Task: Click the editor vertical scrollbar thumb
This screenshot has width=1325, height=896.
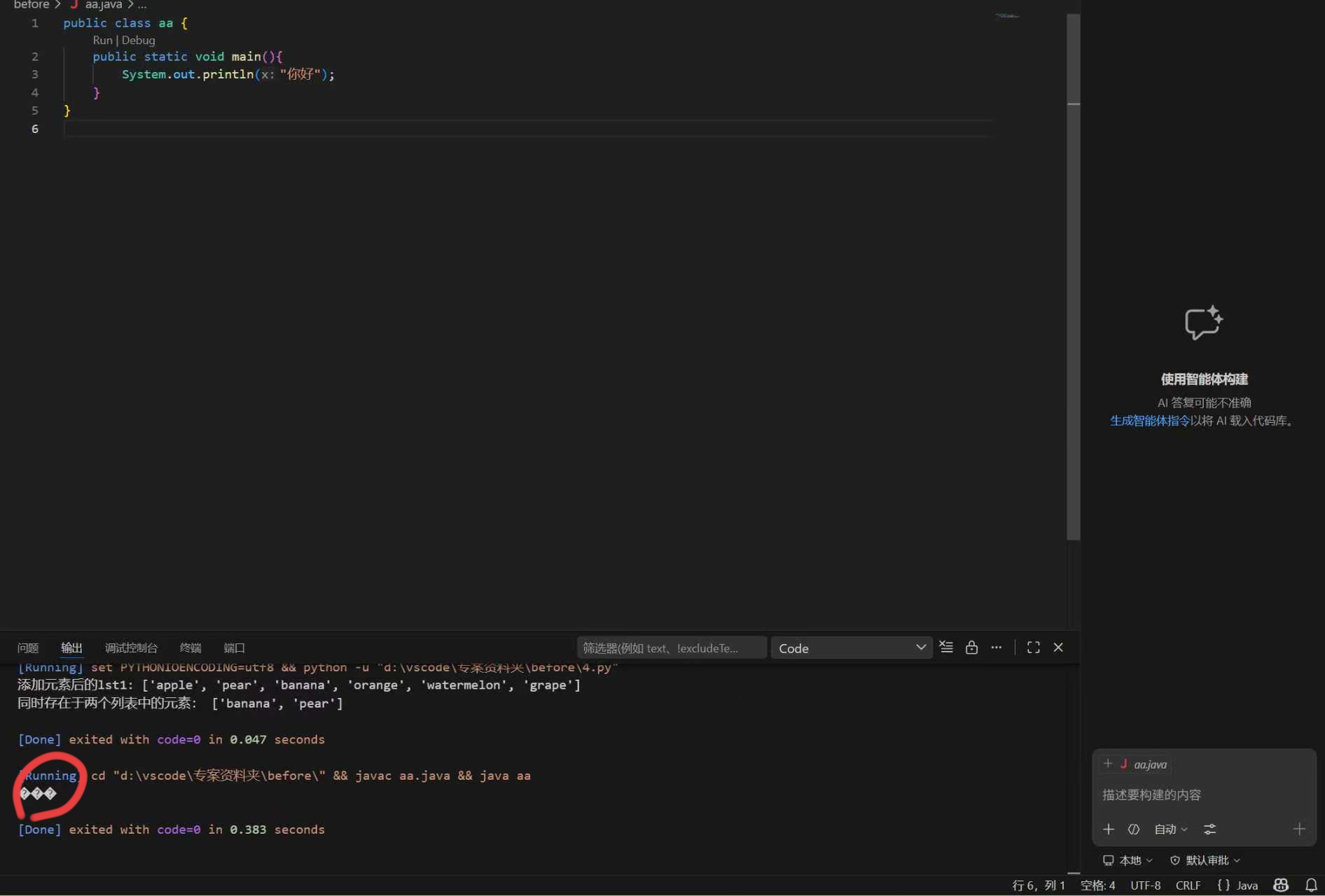Action: (x=1073, y=277)
